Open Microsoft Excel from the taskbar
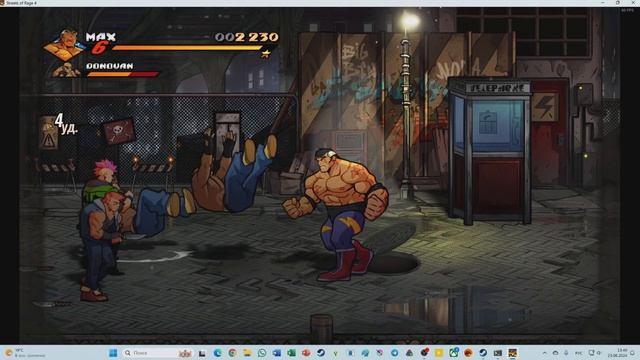This screenshot has width=640, height=360. (x=291, y=353)
